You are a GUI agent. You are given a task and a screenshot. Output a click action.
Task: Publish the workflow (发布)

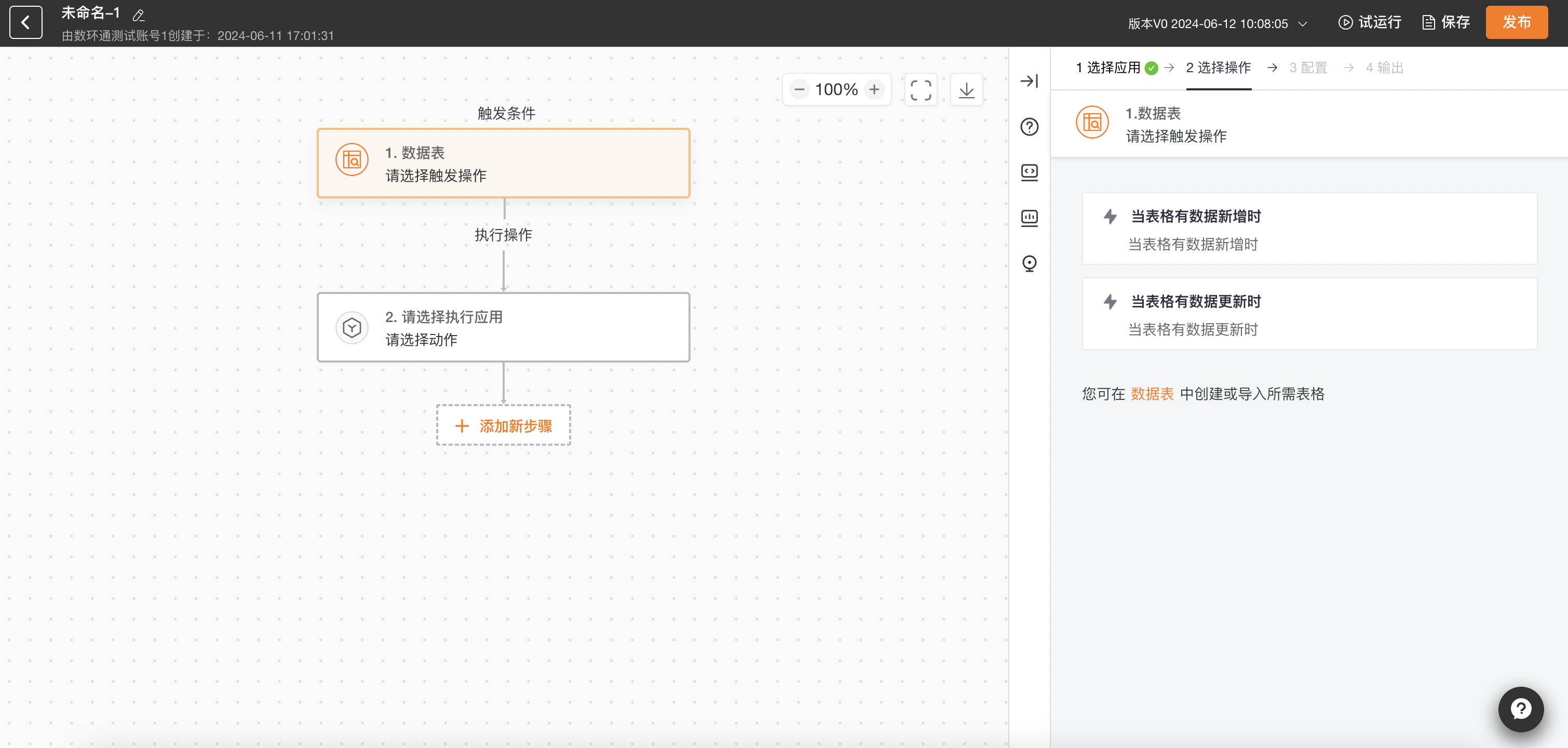(x=1516, y=22)
